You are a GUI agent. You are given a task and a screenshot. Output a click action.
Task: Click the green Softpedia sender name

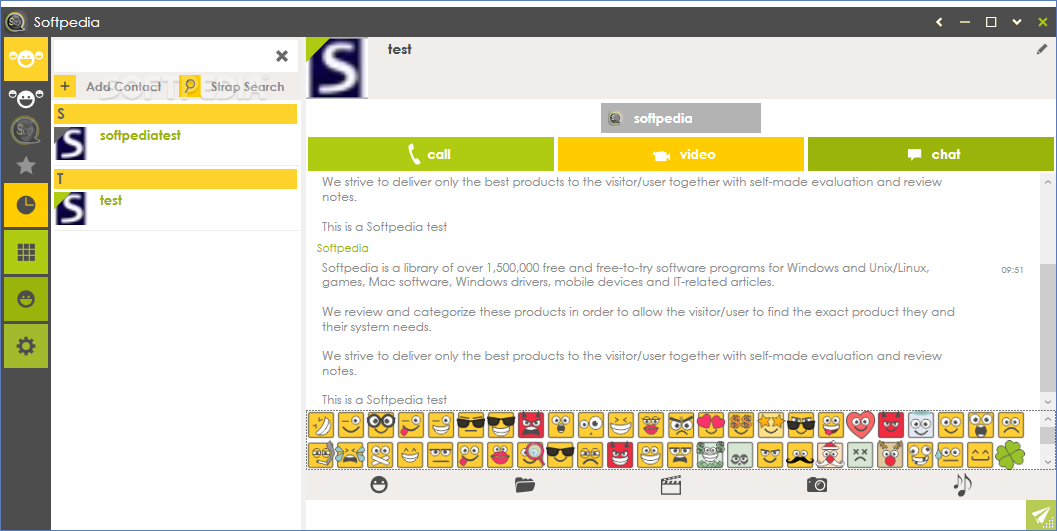coord(342,248)
